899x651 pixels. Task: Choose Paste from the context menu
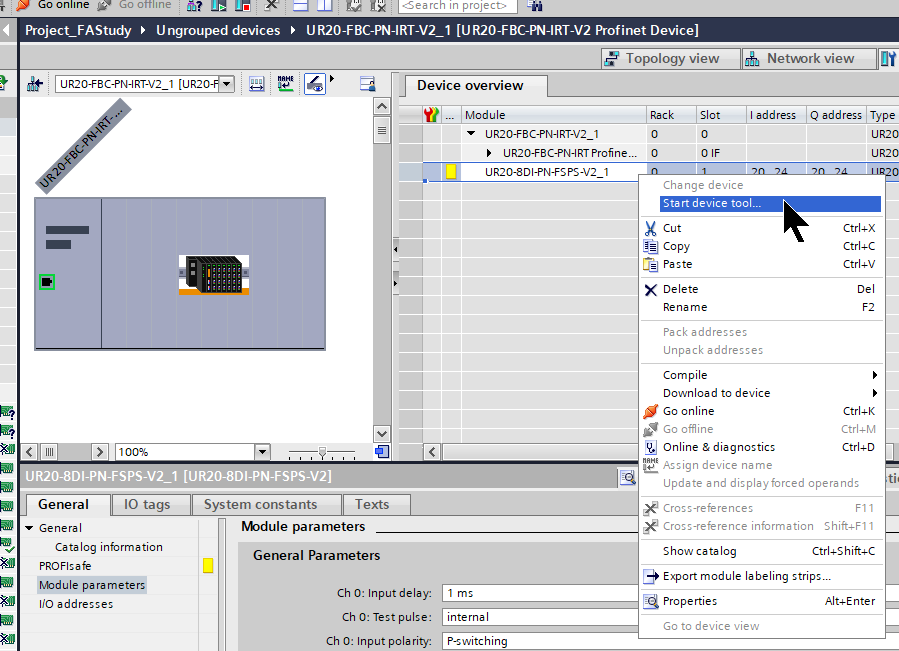[761, 264]
